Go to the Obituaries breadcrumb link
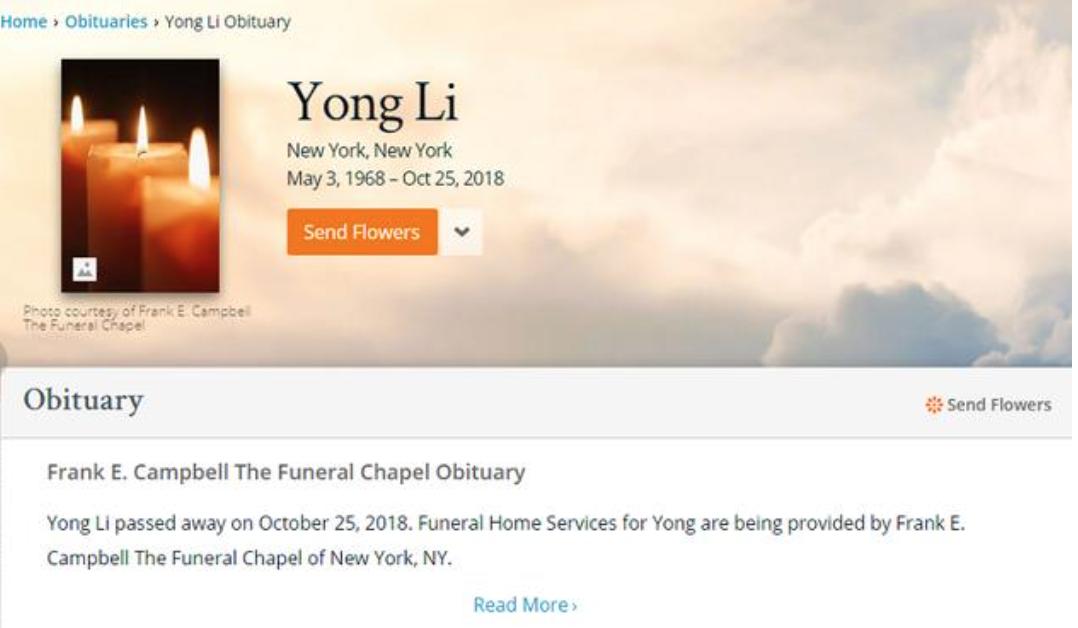1078x628 pixels. (106, 22)
